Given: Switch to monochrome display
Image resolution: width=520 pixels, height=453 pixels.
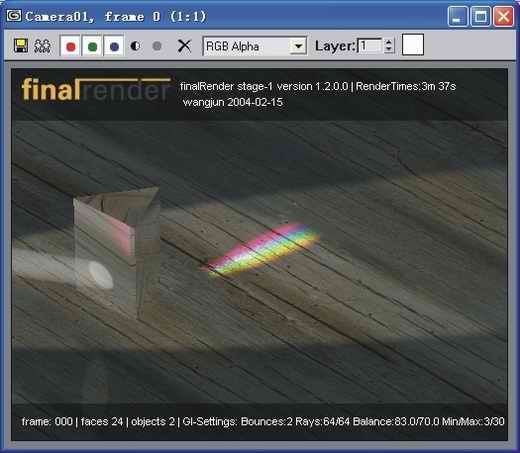Looking at the screenshot, I should [x=157, y=46].
